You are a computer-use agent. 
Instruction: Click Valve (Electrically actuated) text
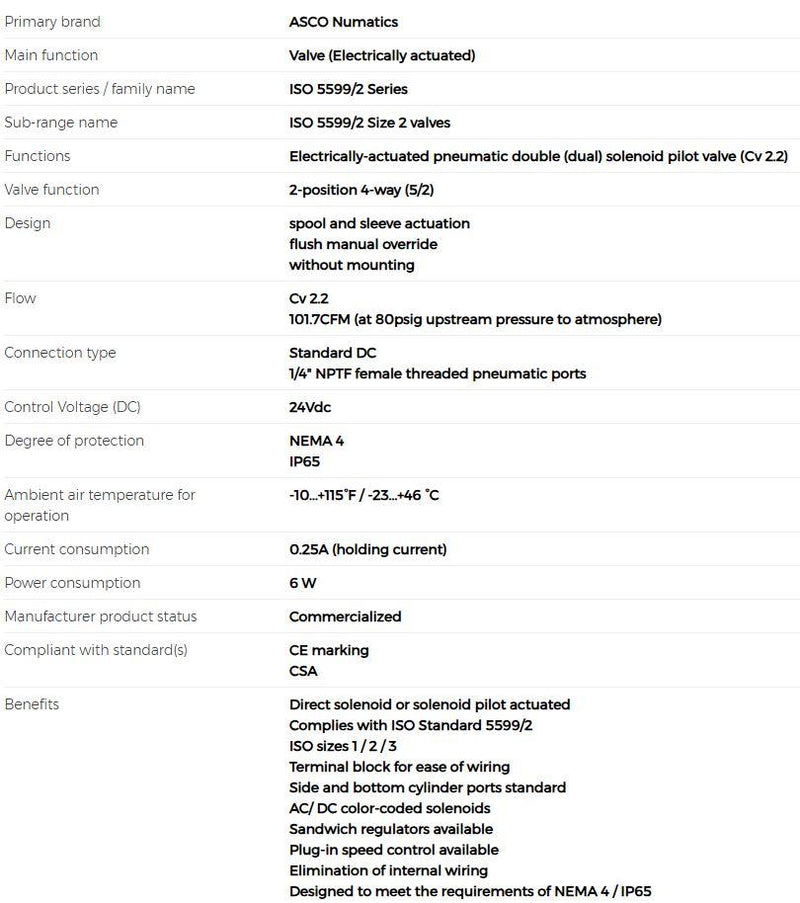[x=382, y=55]
